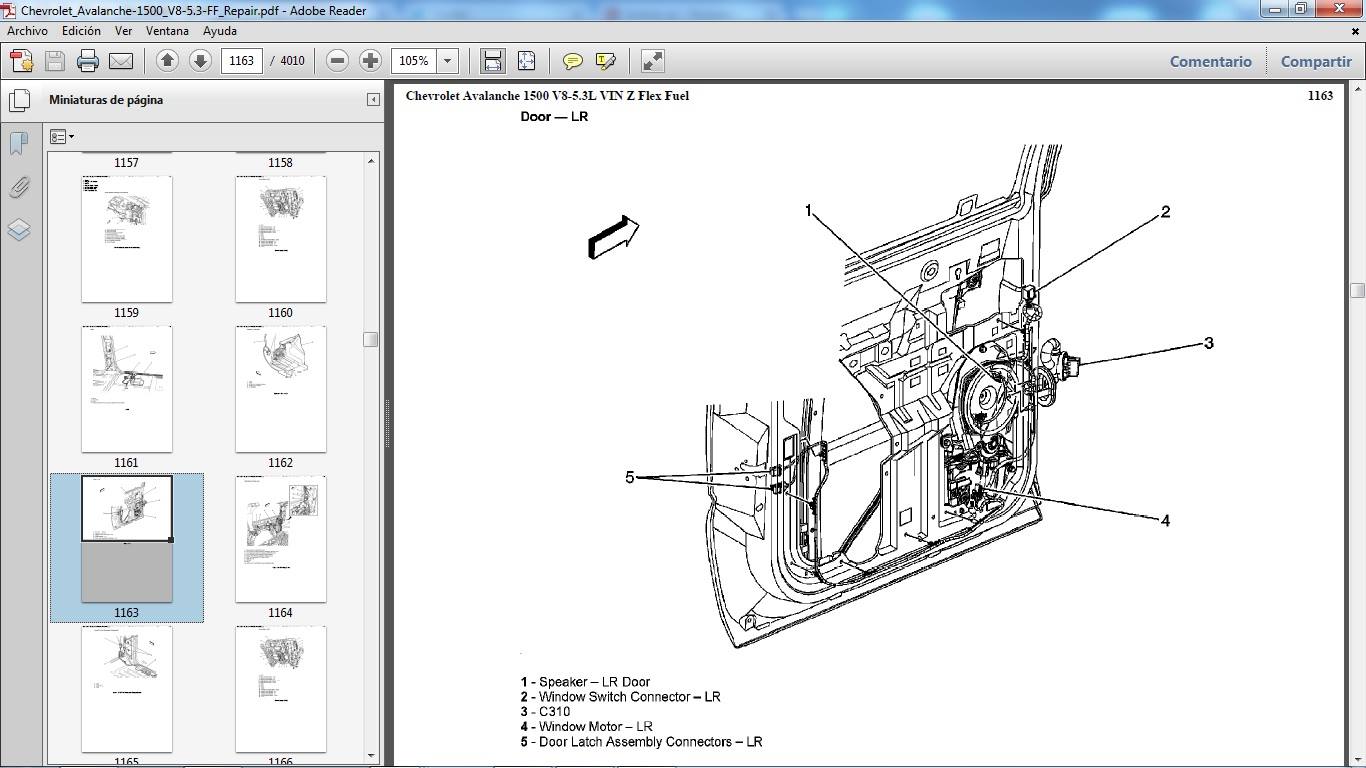
Task: Click the page number field 1163
Action: click(x=241, y=61)
